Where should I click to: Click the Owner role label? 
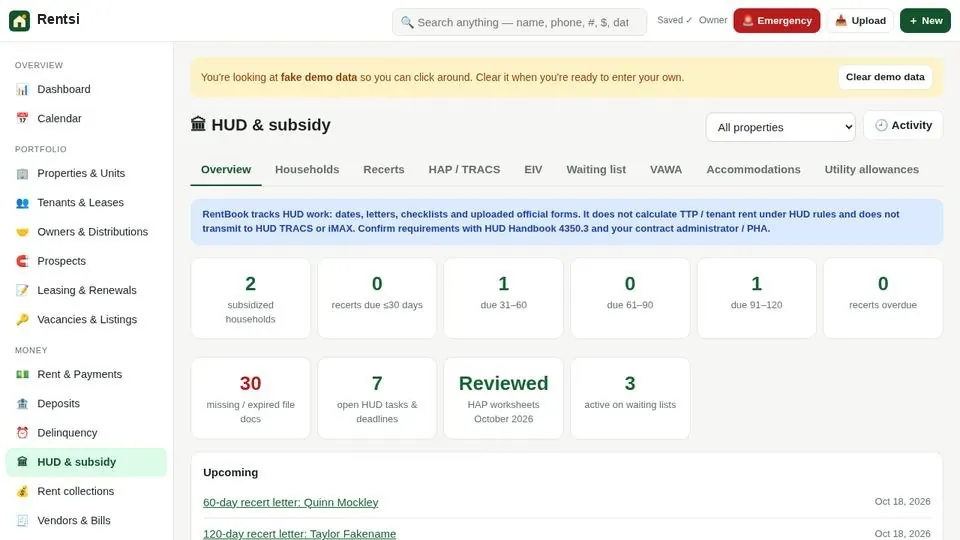pos(713,20)
